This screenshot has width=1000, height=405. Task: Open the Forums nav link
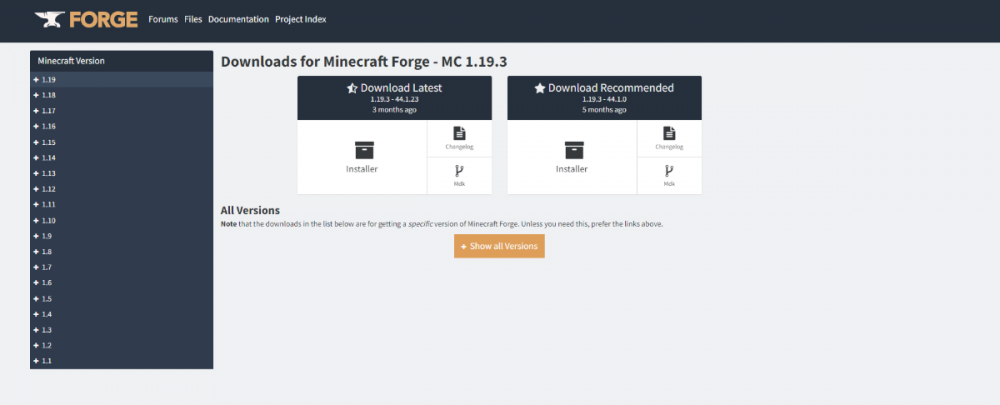click(x=163, y=19)
